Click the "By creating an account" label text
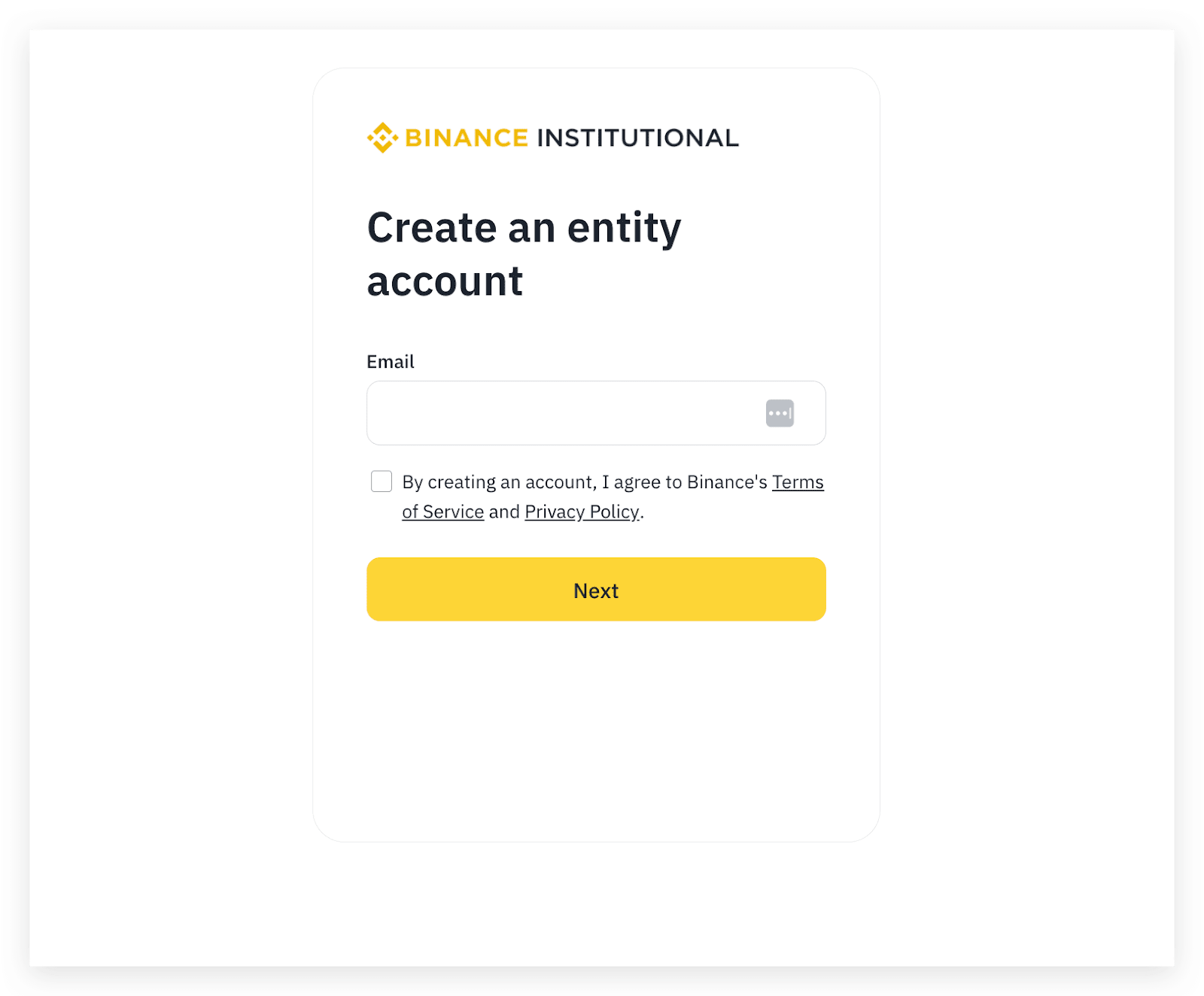 499,482
